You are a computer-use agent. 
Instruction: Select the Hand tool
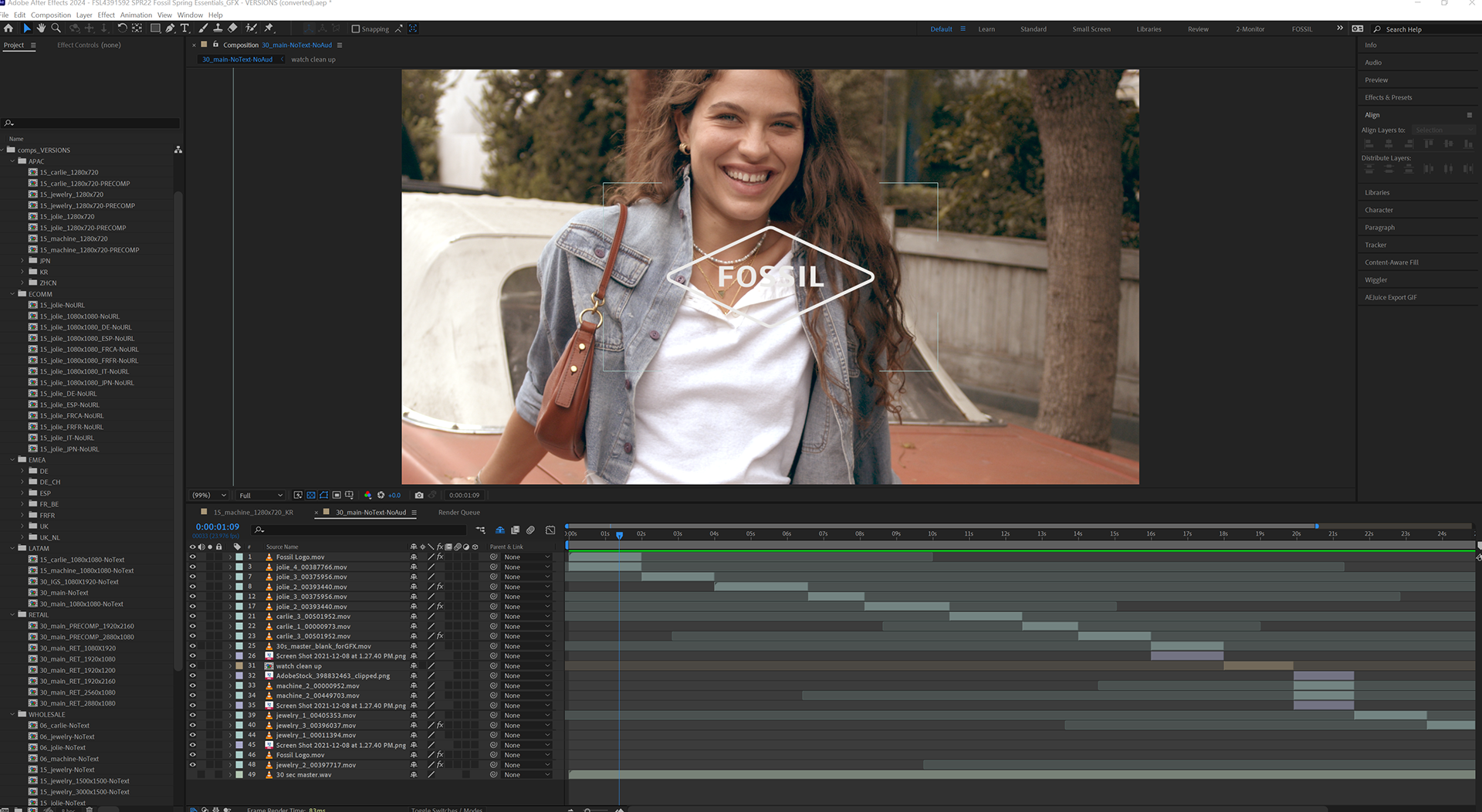(41, 29)
